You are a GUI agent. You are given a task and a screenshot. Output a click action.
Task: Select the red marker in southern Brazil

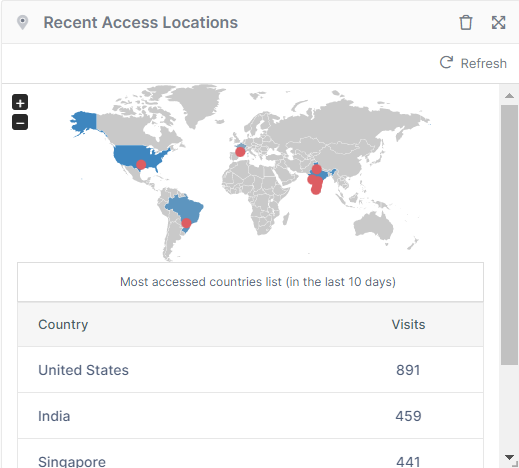[186, 223]
